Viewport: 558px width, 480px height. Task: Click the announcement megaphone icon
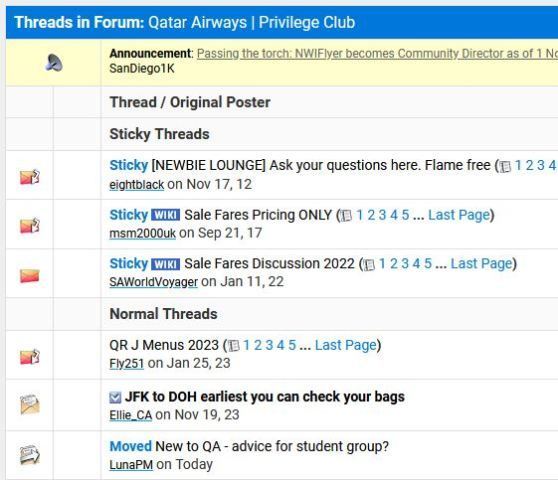54,63
